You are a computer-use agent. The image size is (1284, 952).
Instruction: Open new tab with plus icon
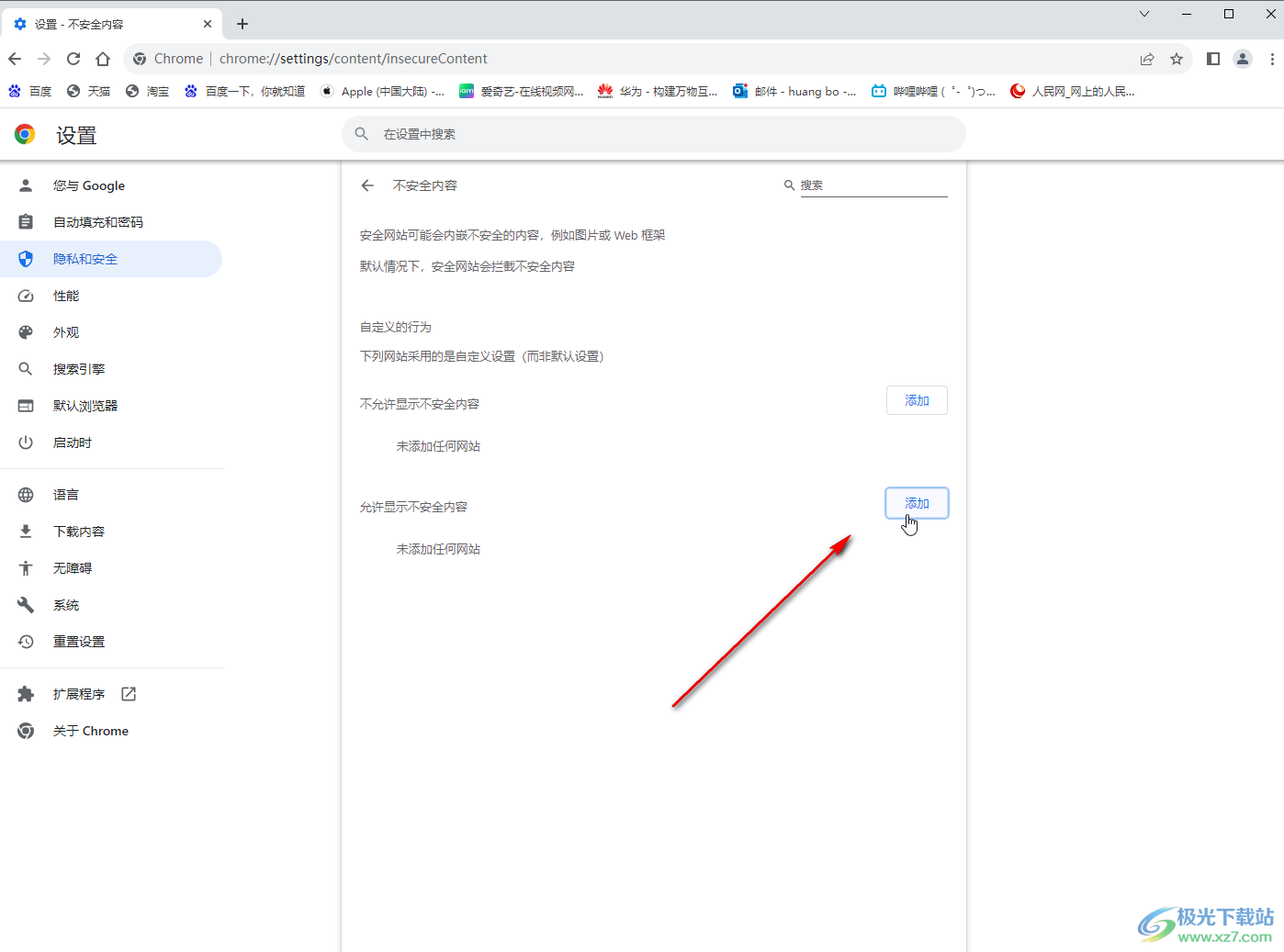(242, 24)
